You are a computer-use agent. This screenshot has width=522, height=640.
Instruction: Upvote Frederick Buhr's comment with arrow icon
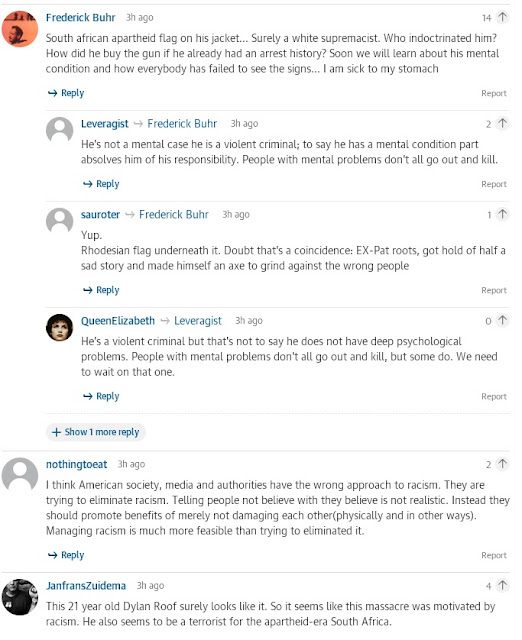pyautogui.click(x=502, y=17)
